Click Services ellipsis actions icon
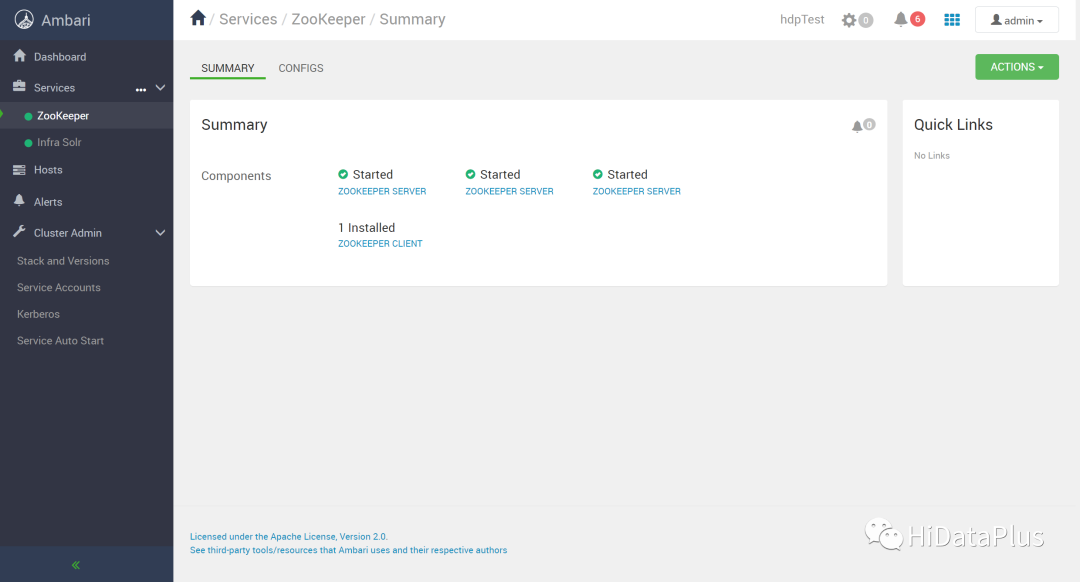The width and height of the screenshot is (1080, 582). pos(141,89)
